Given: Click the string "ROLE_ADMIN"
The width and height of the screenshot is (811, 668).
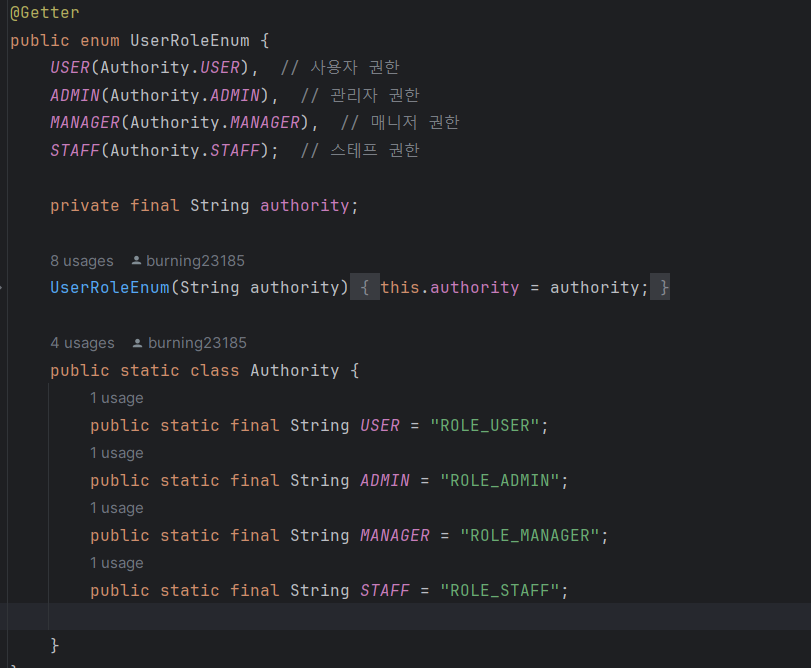Looking at the screenshot, I should coord(500,480).
